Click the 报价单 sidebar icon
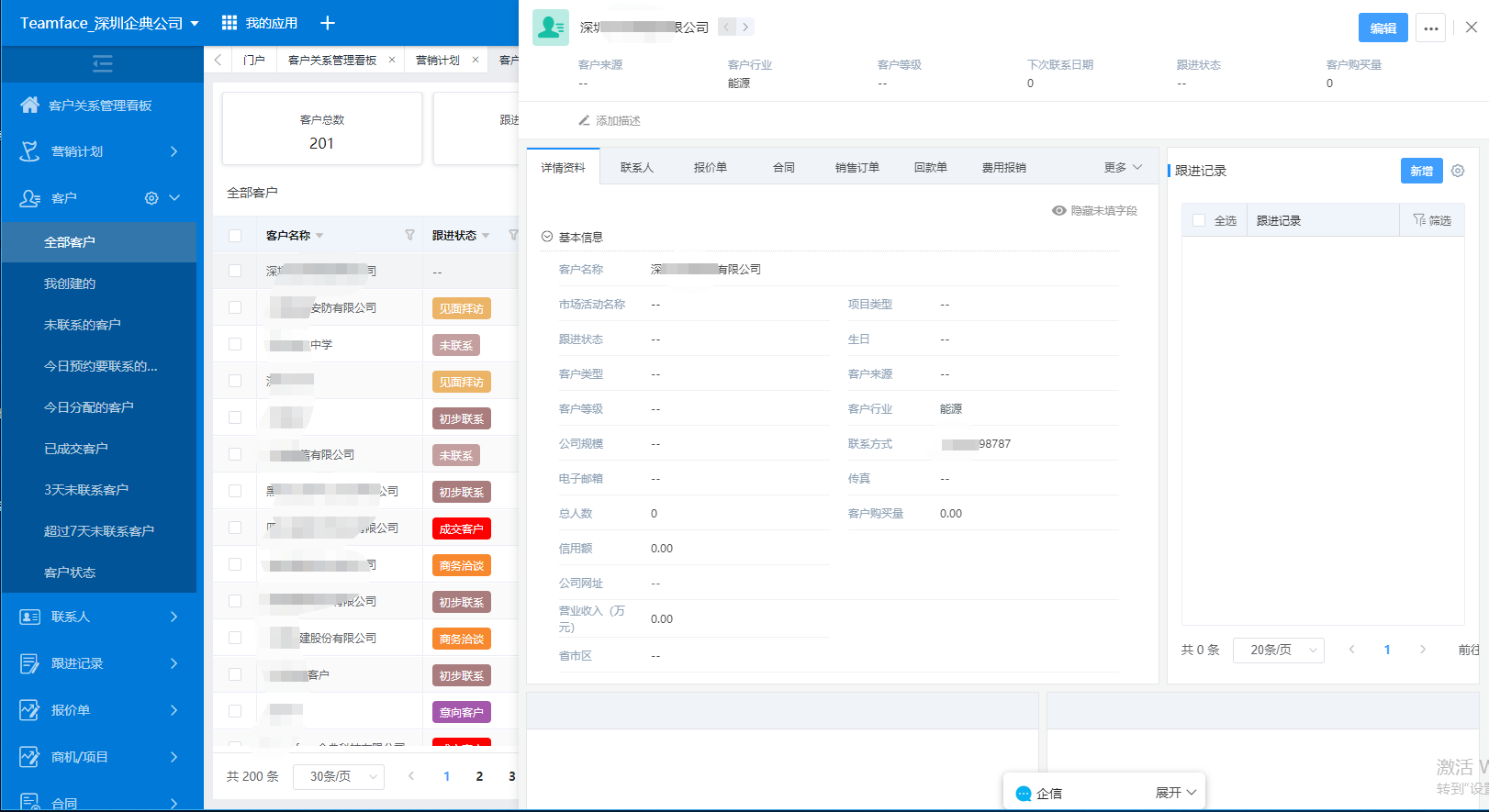The image size is (1489, 812). click(x=30, y=710)
